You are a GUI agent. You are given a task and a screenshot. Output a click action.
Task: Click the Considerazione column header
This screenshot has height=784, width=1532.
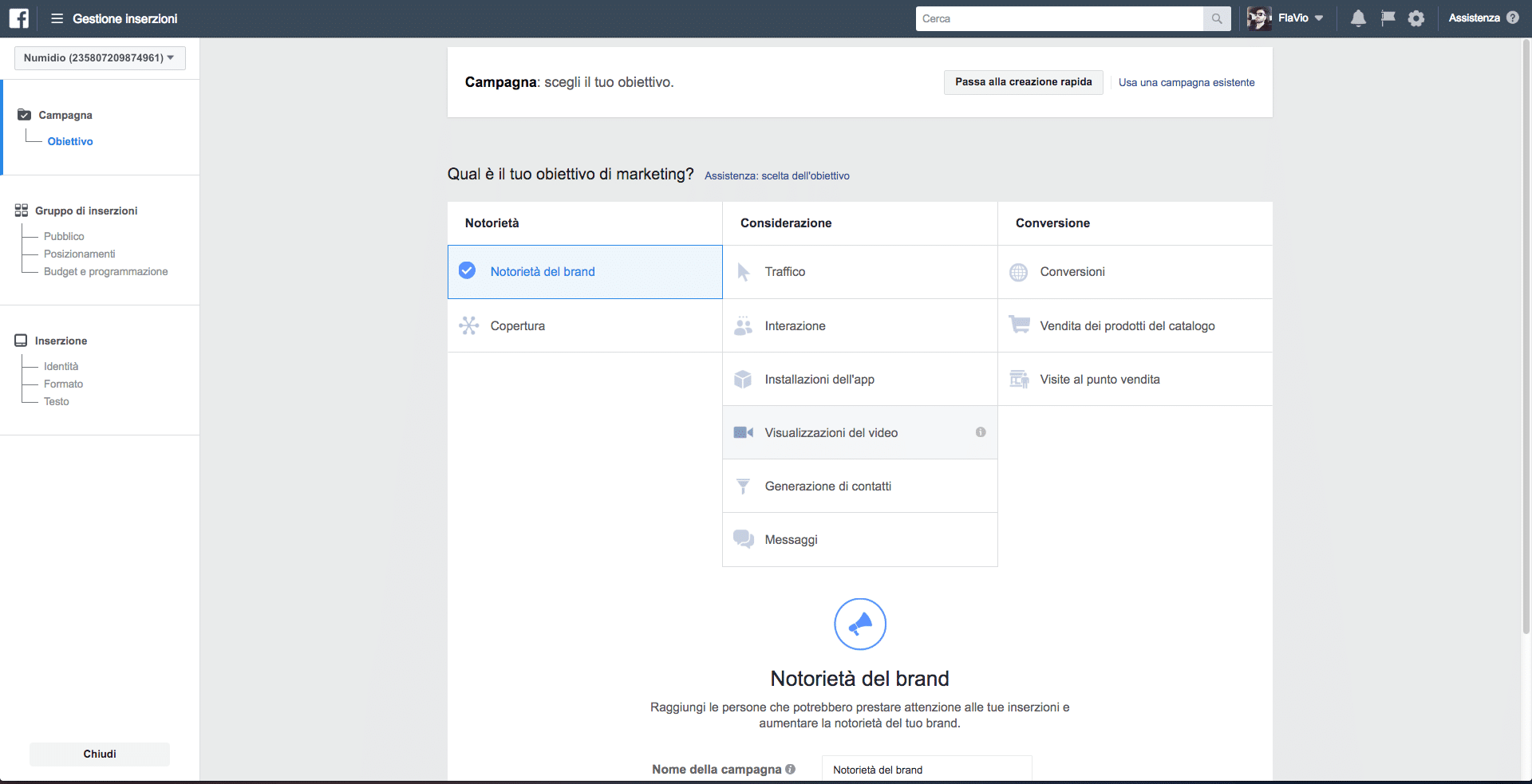786,223
